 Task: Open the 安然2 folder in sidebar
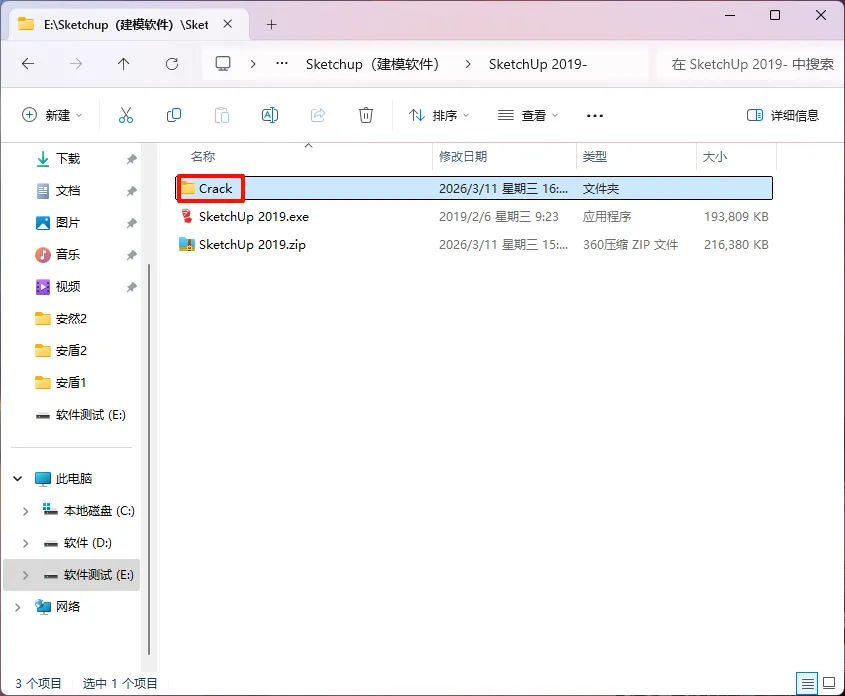pos(71,319)
